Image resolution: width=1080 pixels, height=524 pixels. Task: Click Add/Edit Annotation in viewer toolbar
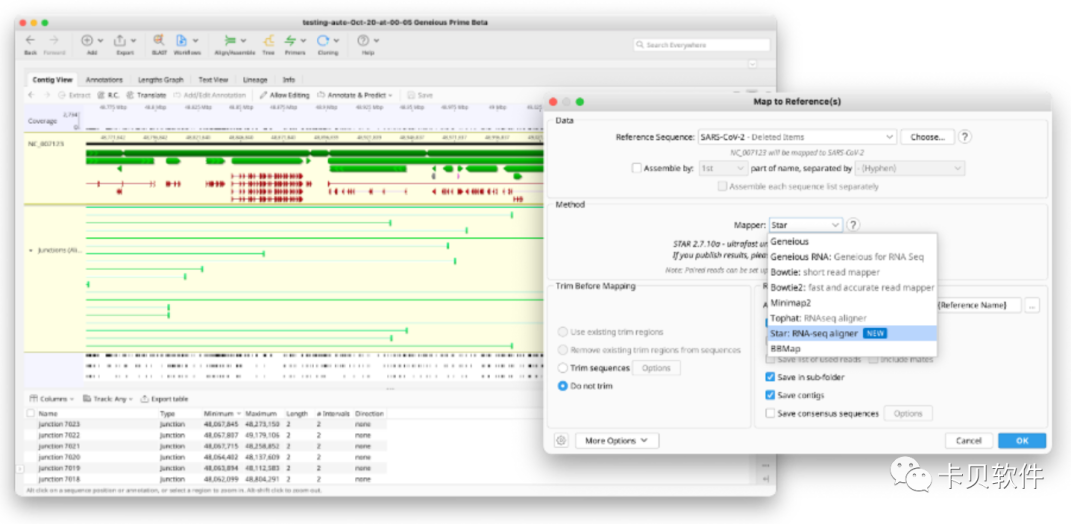[209, 95]
